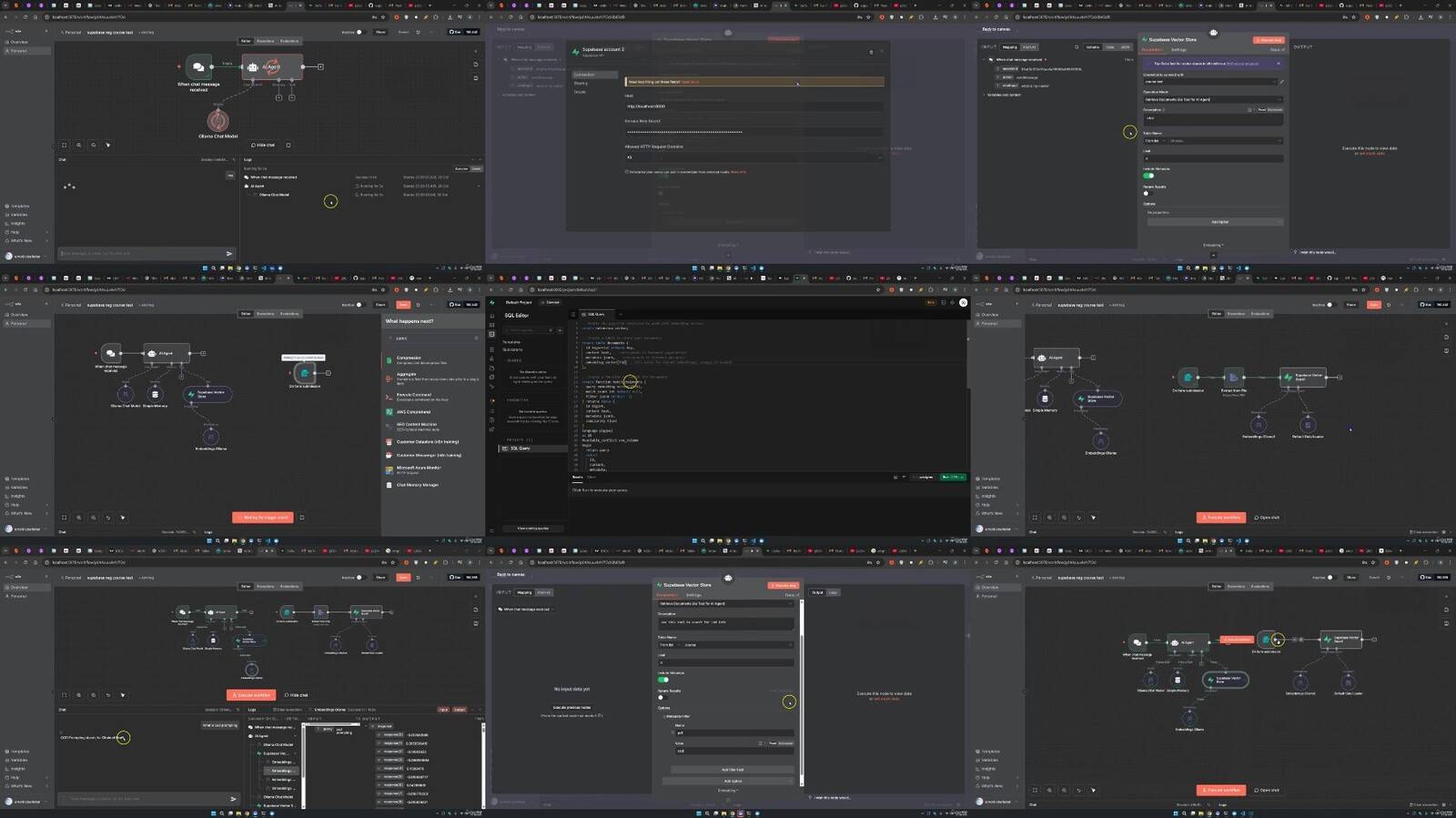Choose the AWS Comprehend node icon
Image resolution: width=1456 pixels, height=818 pixels.
pyautogui.click(x=389, y=412)
